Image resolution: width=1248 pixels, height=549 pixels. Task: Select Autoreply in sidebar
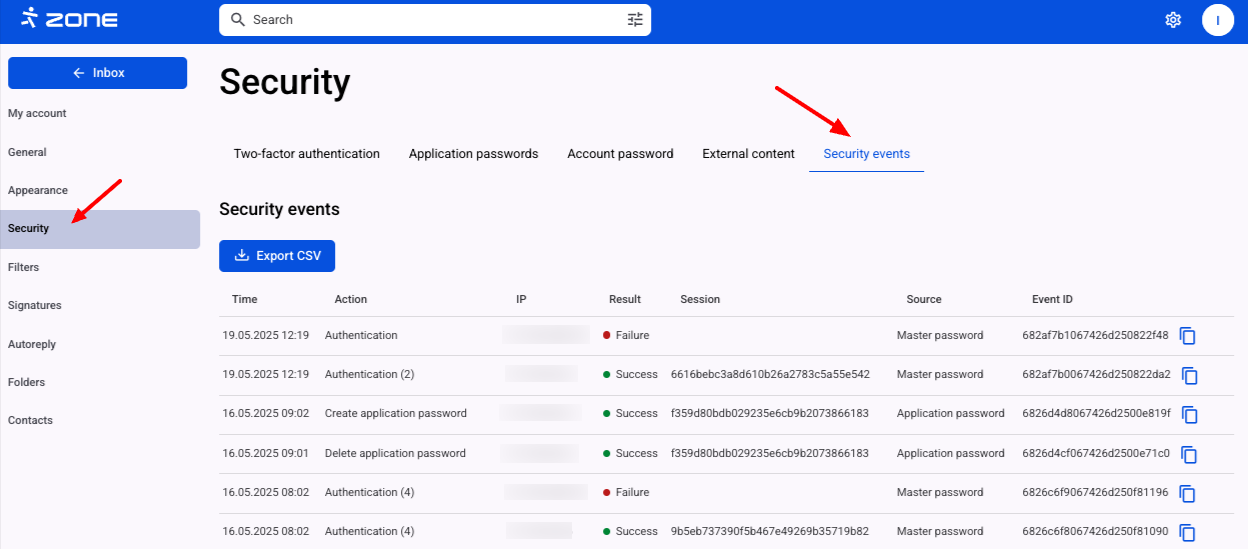click(32, 344)
